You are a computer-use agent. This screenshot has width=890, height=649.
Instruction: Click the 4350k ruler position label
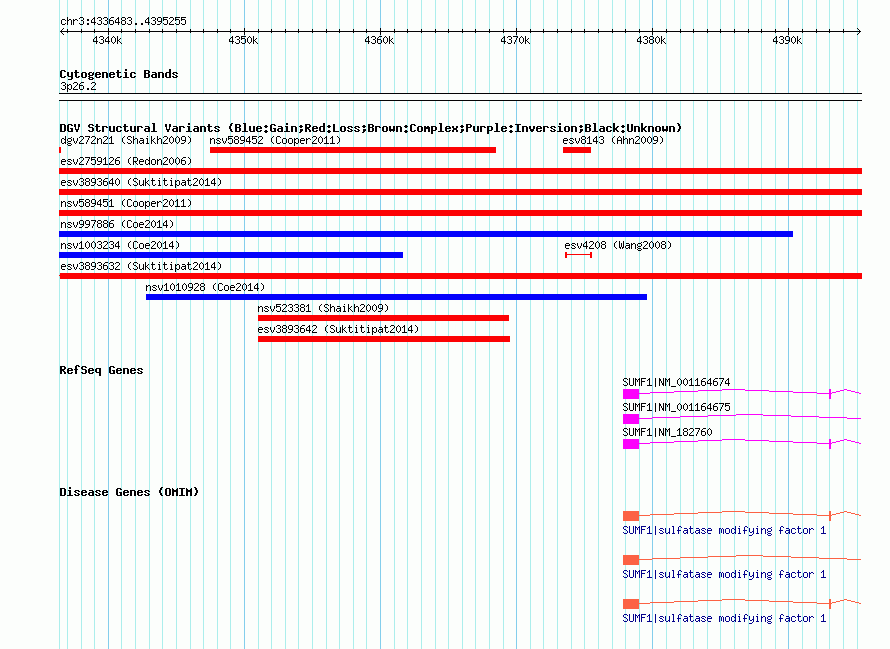243,40
